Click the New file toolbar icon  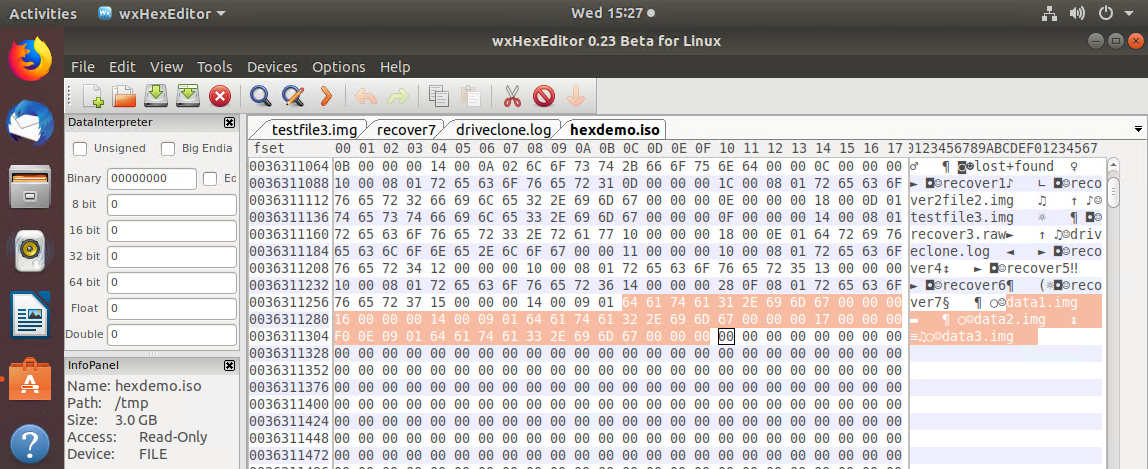(x=93, y=96)
